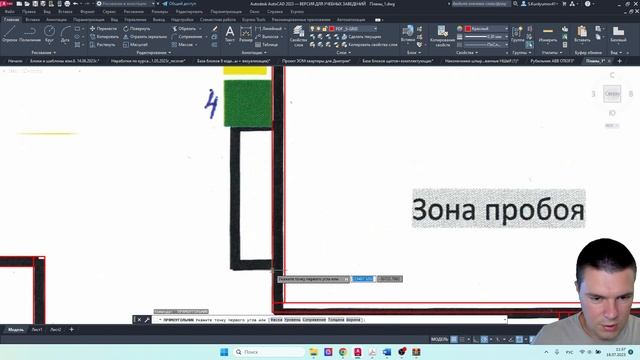
Task: Open the Файл menu
Action: point(9,12)
